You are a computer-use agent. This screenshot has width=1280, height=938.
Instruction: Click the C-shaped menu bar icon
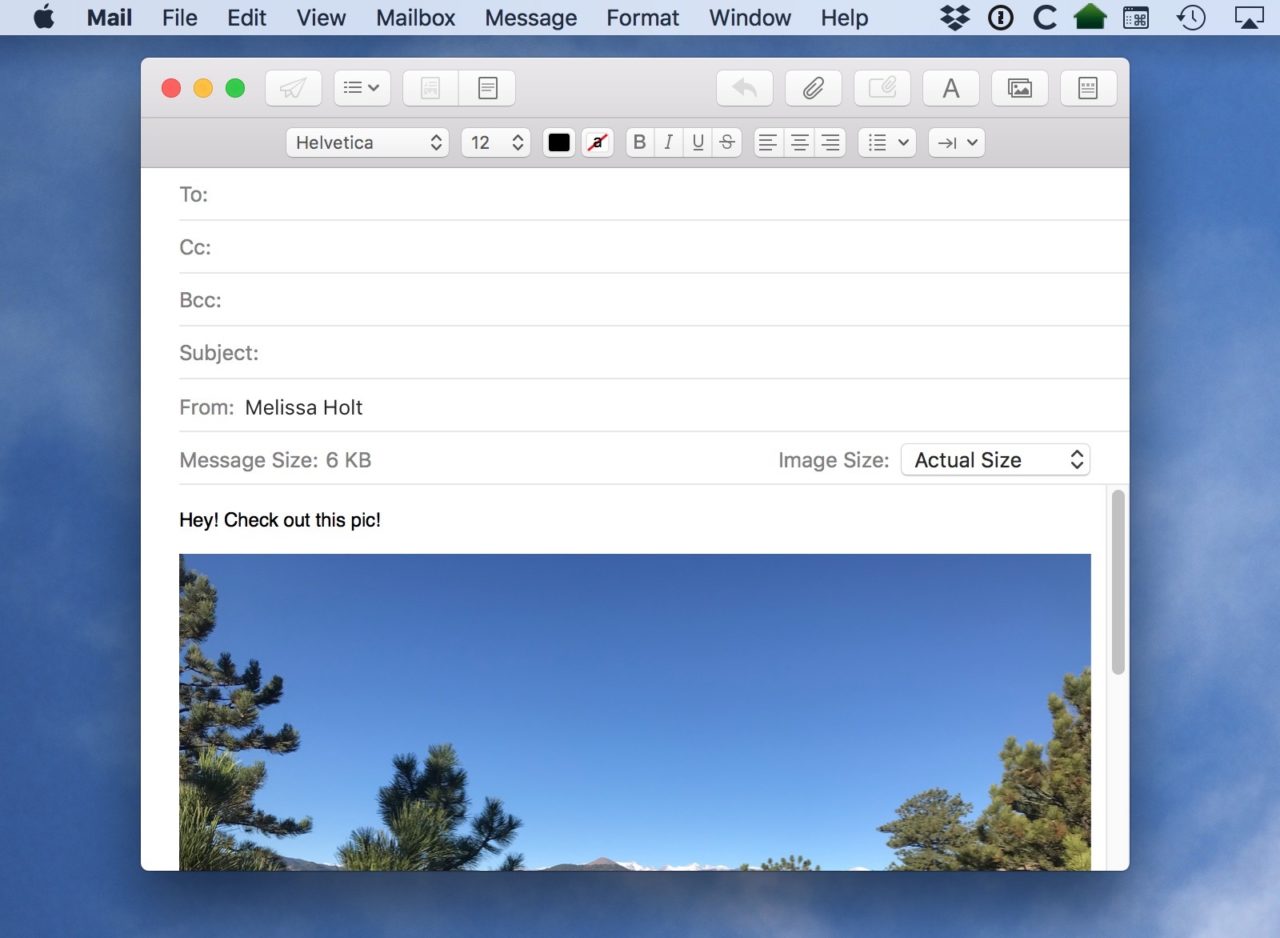pyautogui.click(x=1045, y=17)
